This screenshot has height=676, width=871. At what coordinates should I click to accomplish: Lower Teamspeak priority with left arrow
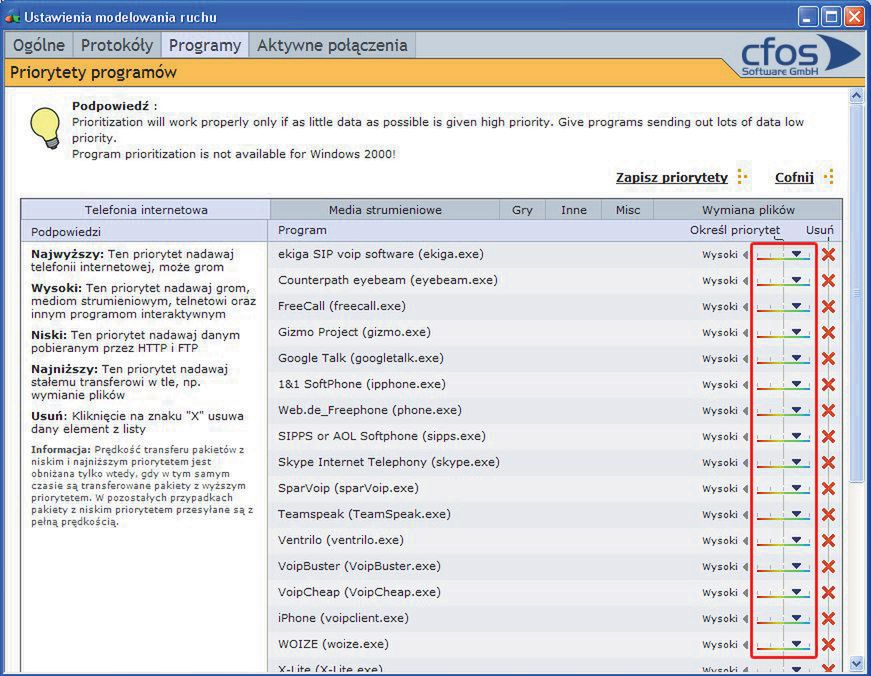coord(745,515)
